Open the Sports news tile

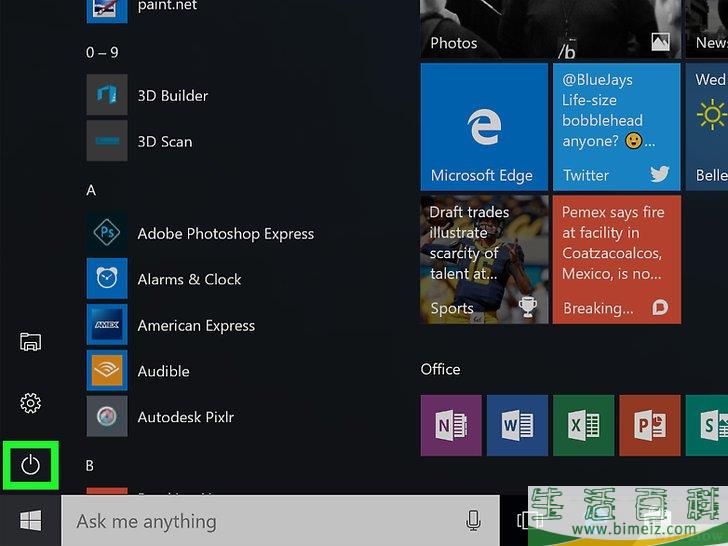[484, 260]
